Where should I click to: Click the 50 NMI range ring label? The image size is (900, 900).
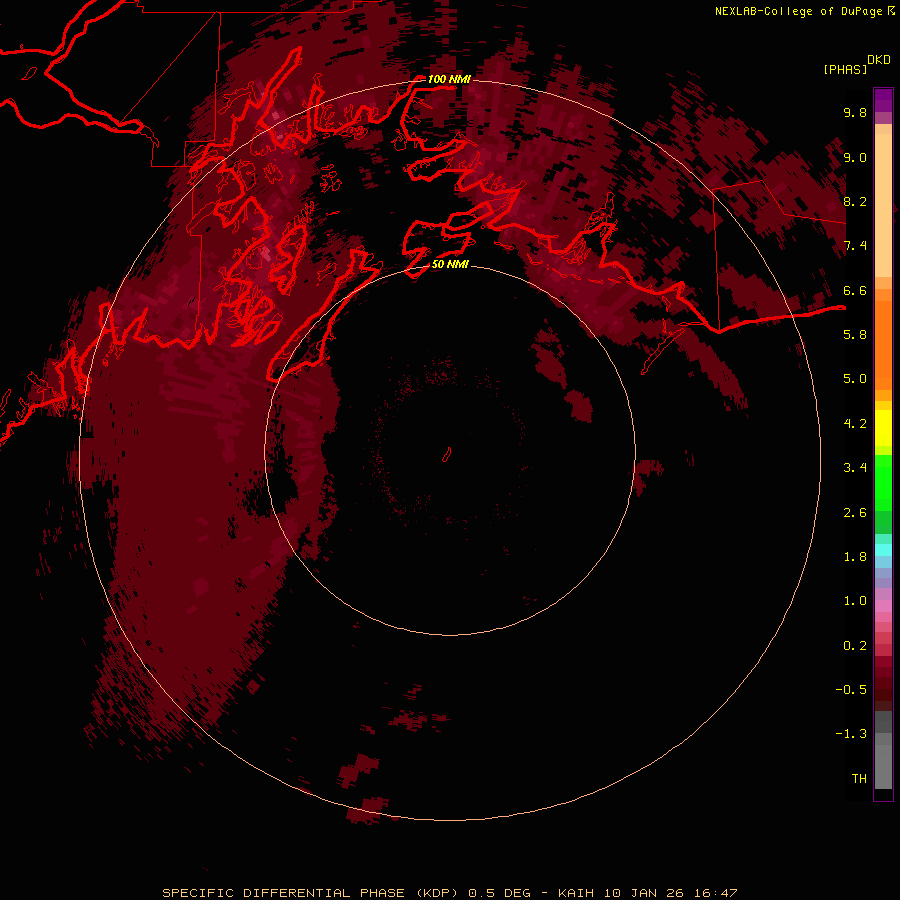click(450, 265)
